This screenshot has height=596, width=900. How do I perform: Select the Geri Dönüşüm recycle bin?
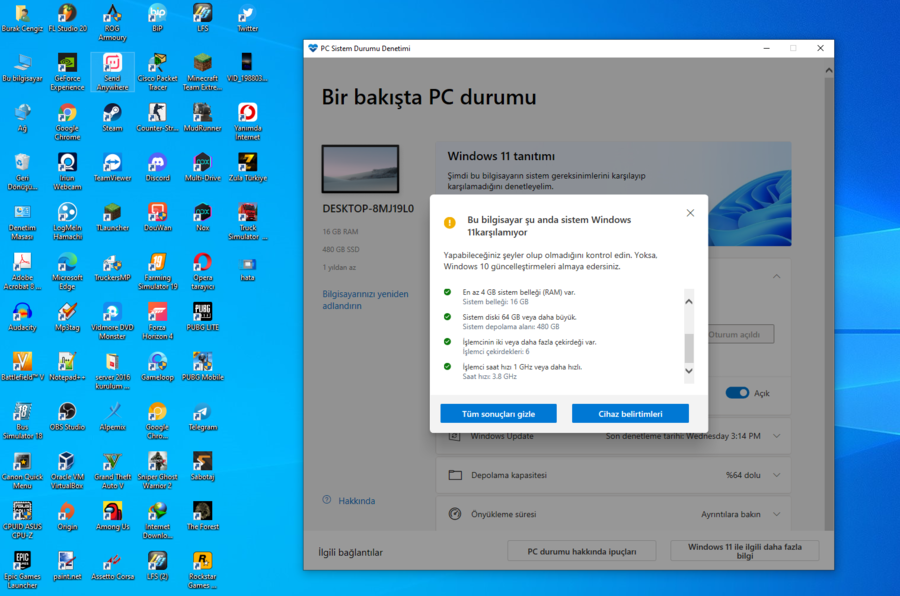coord(22,172)
